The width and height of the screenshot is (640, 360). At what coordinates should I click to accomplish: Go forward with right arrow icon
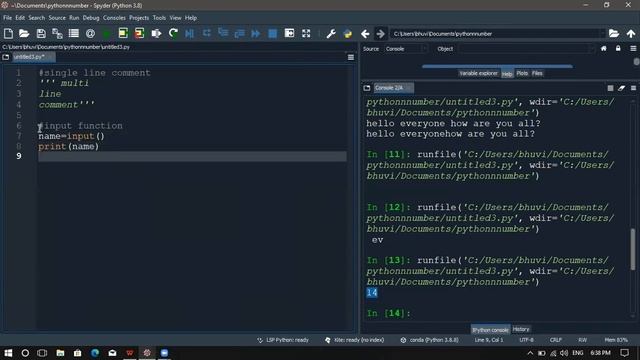tap(380, 33)
